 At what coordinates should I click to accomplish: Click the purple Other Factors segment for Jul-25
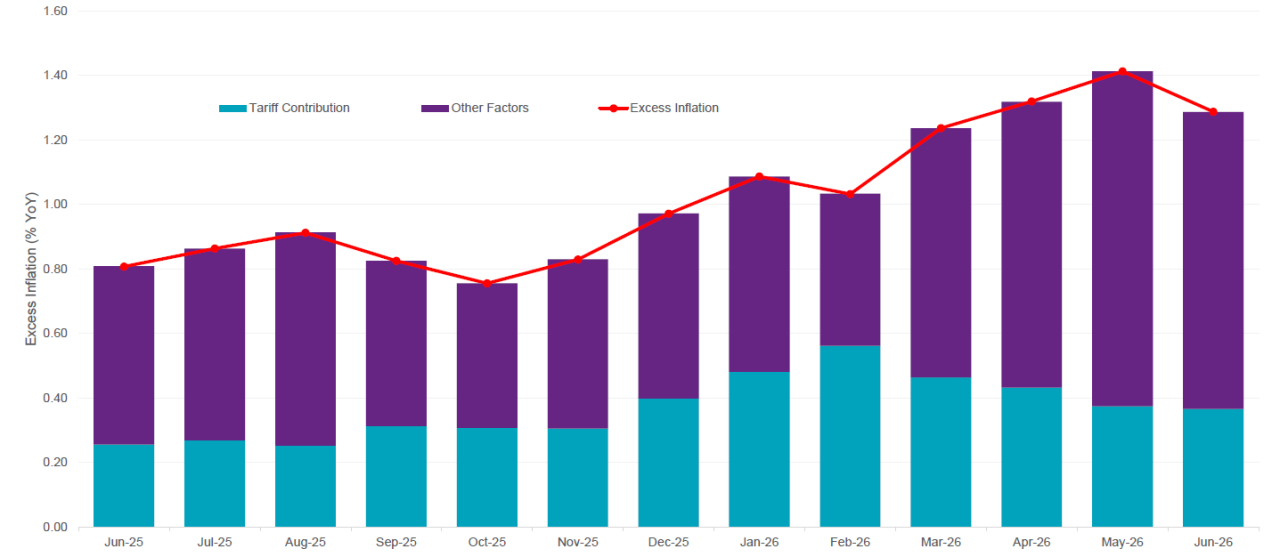point(214,344)
